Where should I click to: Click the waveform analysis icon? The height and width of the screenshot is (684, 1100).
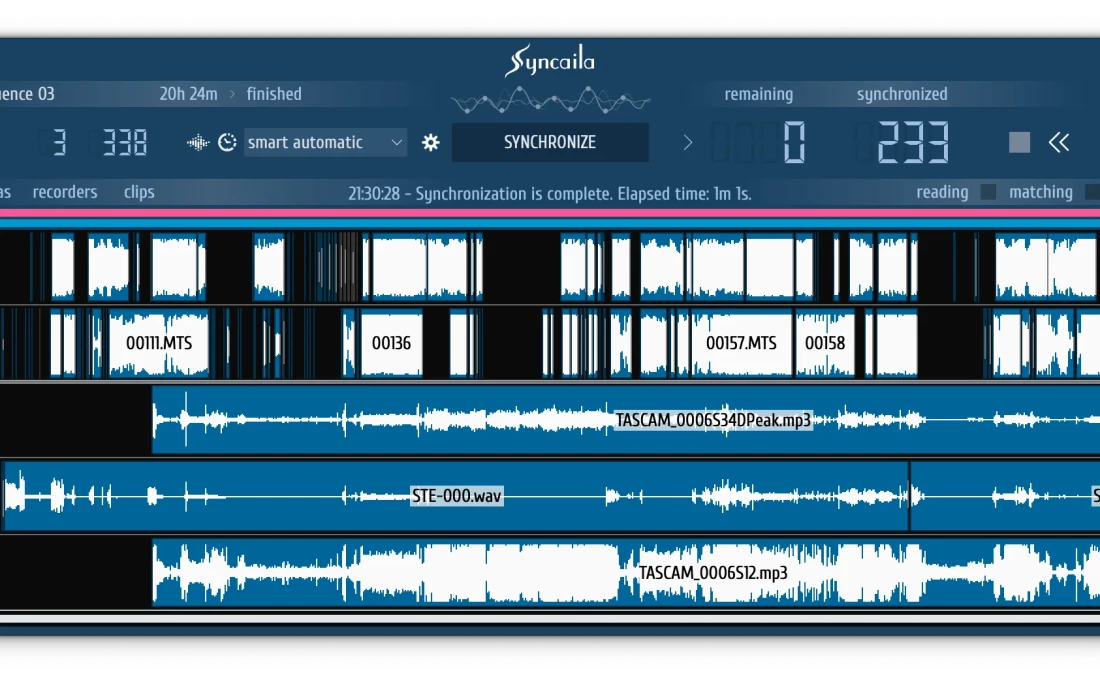coord(198,142)
